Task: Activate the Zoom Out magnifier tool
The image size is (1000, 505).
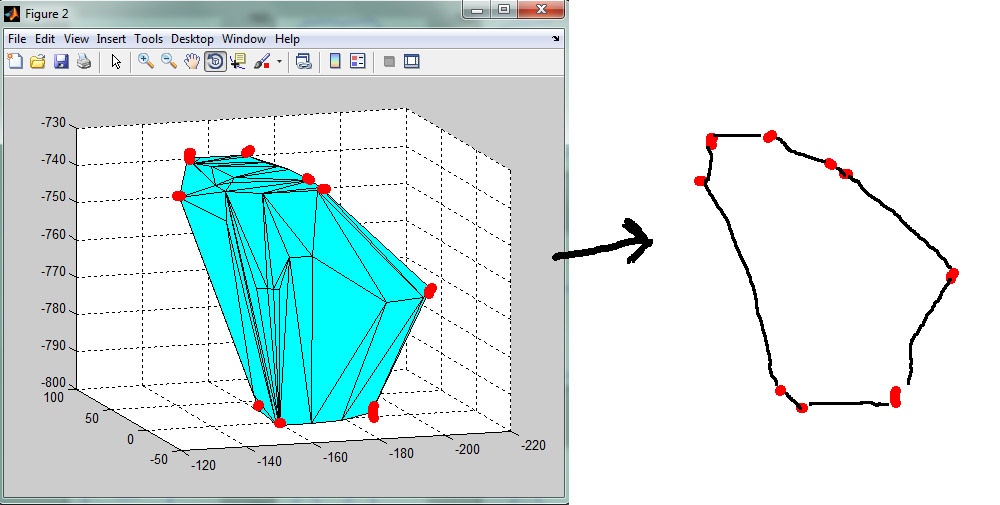Action: coord(169,62)
